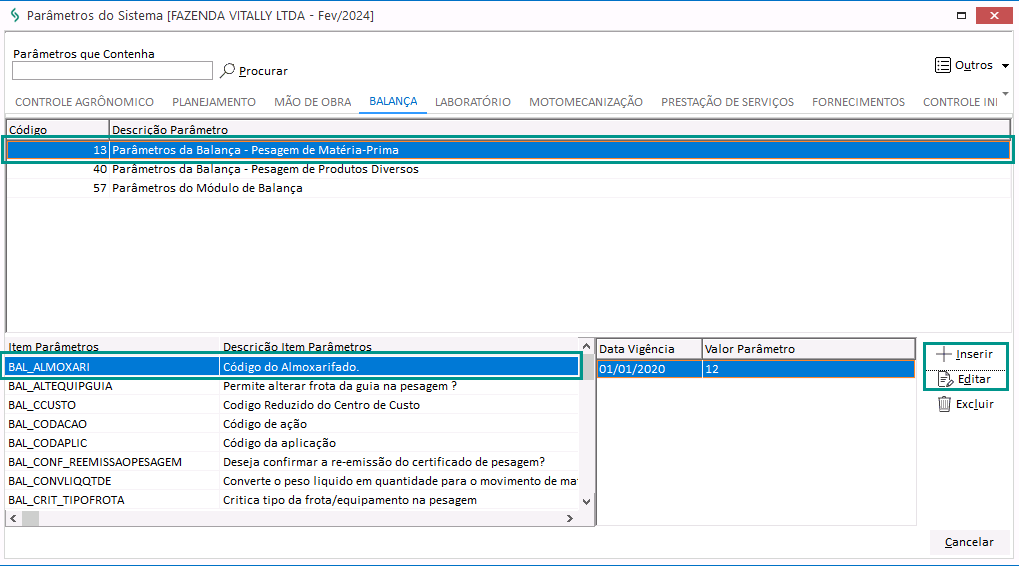Click the Excluir button

tap(965, 404)
